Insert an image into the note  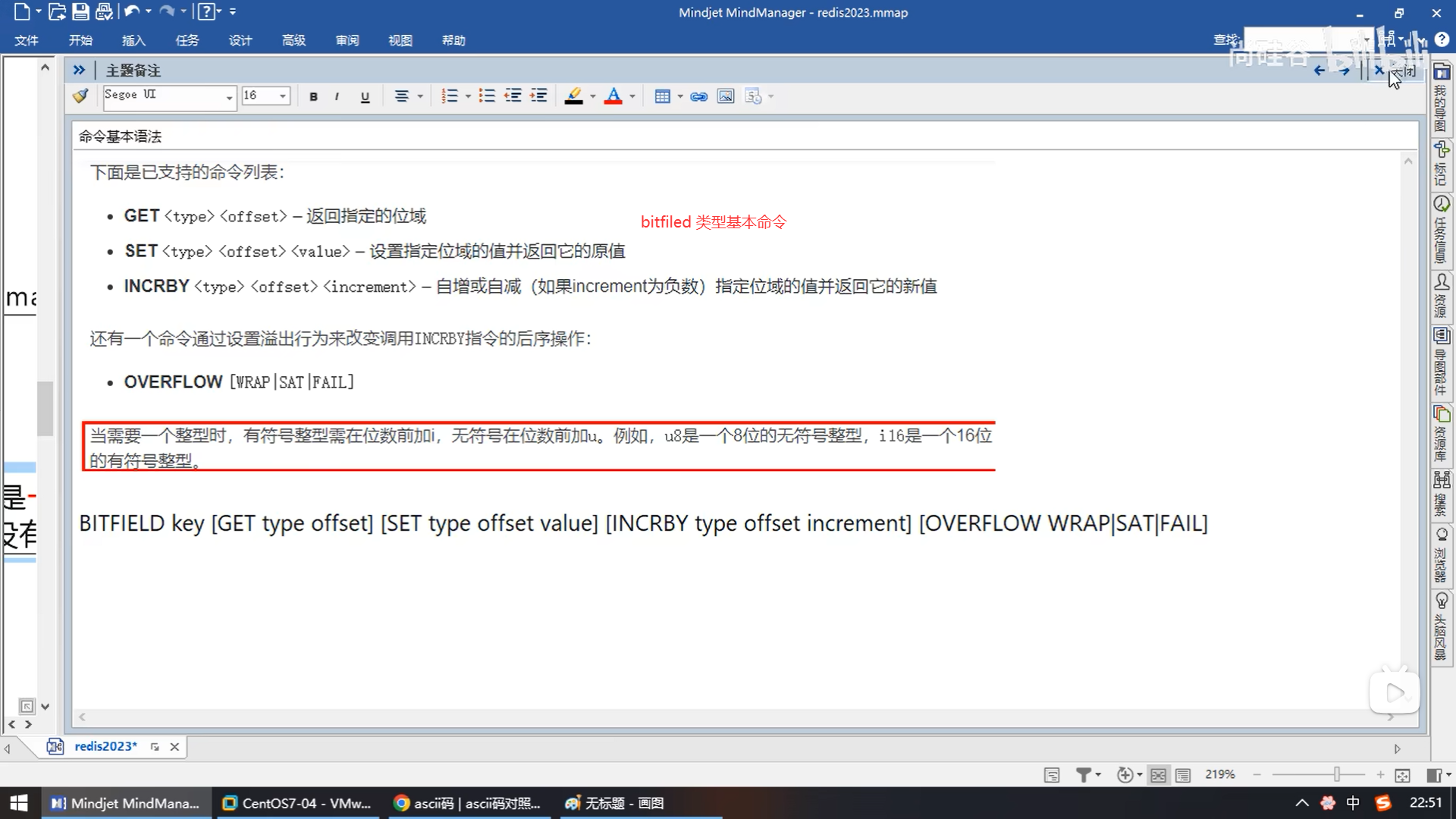[726, 96]
